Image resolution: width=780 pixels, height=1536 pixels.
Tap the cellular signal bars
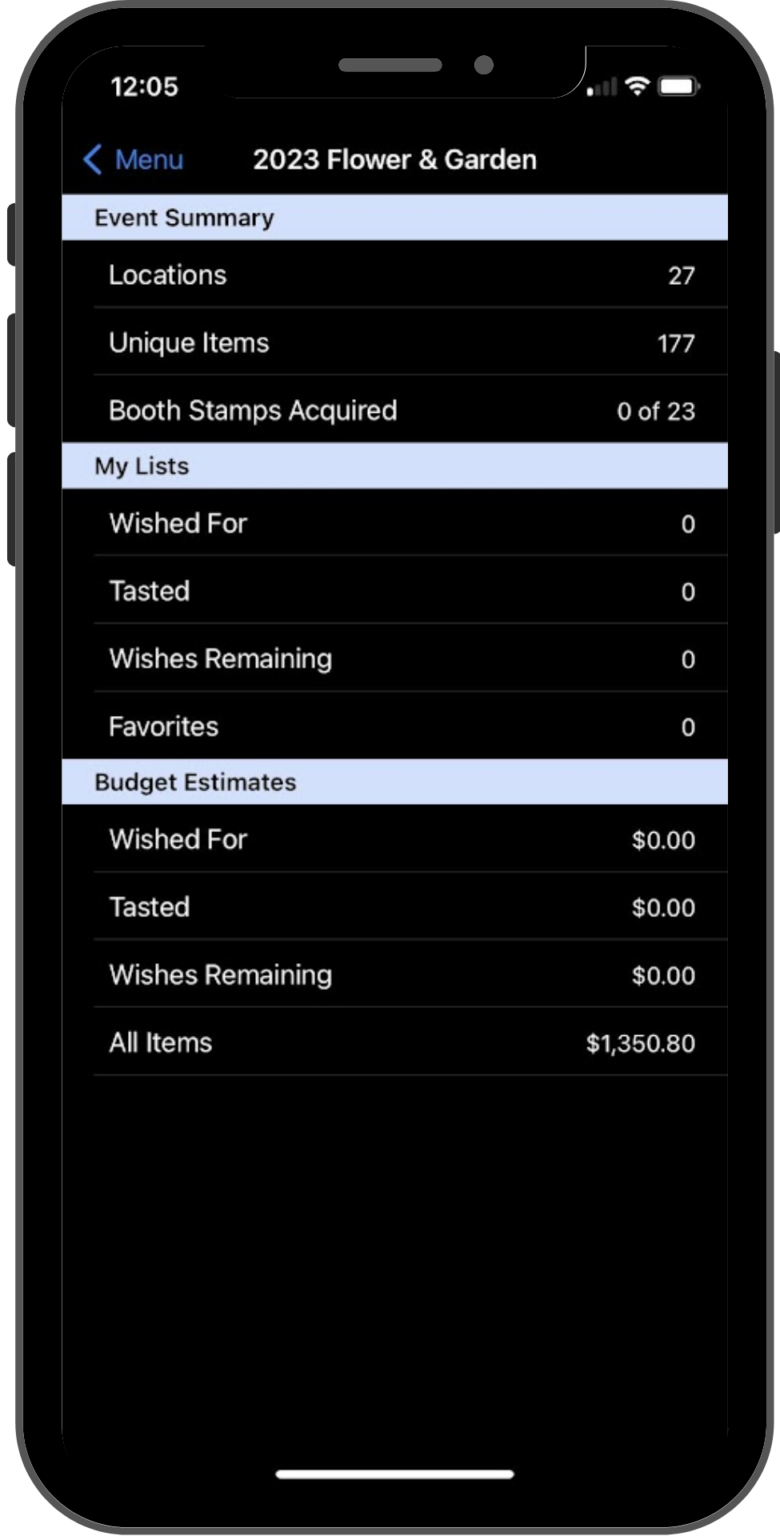[602, 88]
